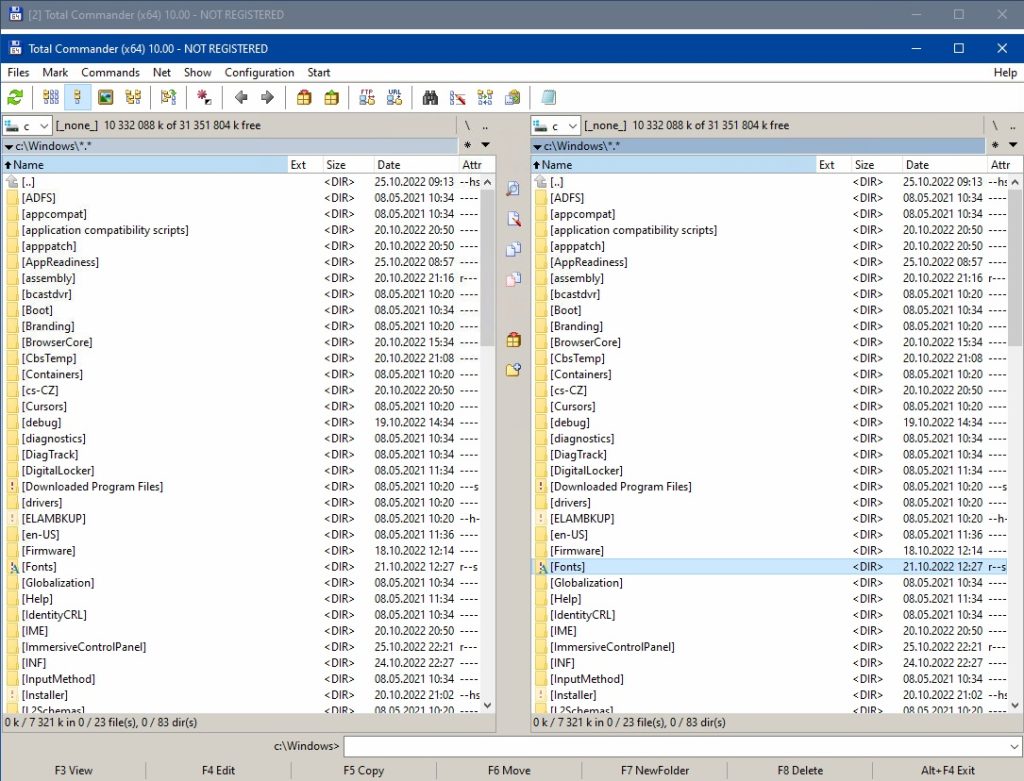1024x781 pixels.
Task: Click the Unpack files toolbar icon
Action: pos(332,98)
